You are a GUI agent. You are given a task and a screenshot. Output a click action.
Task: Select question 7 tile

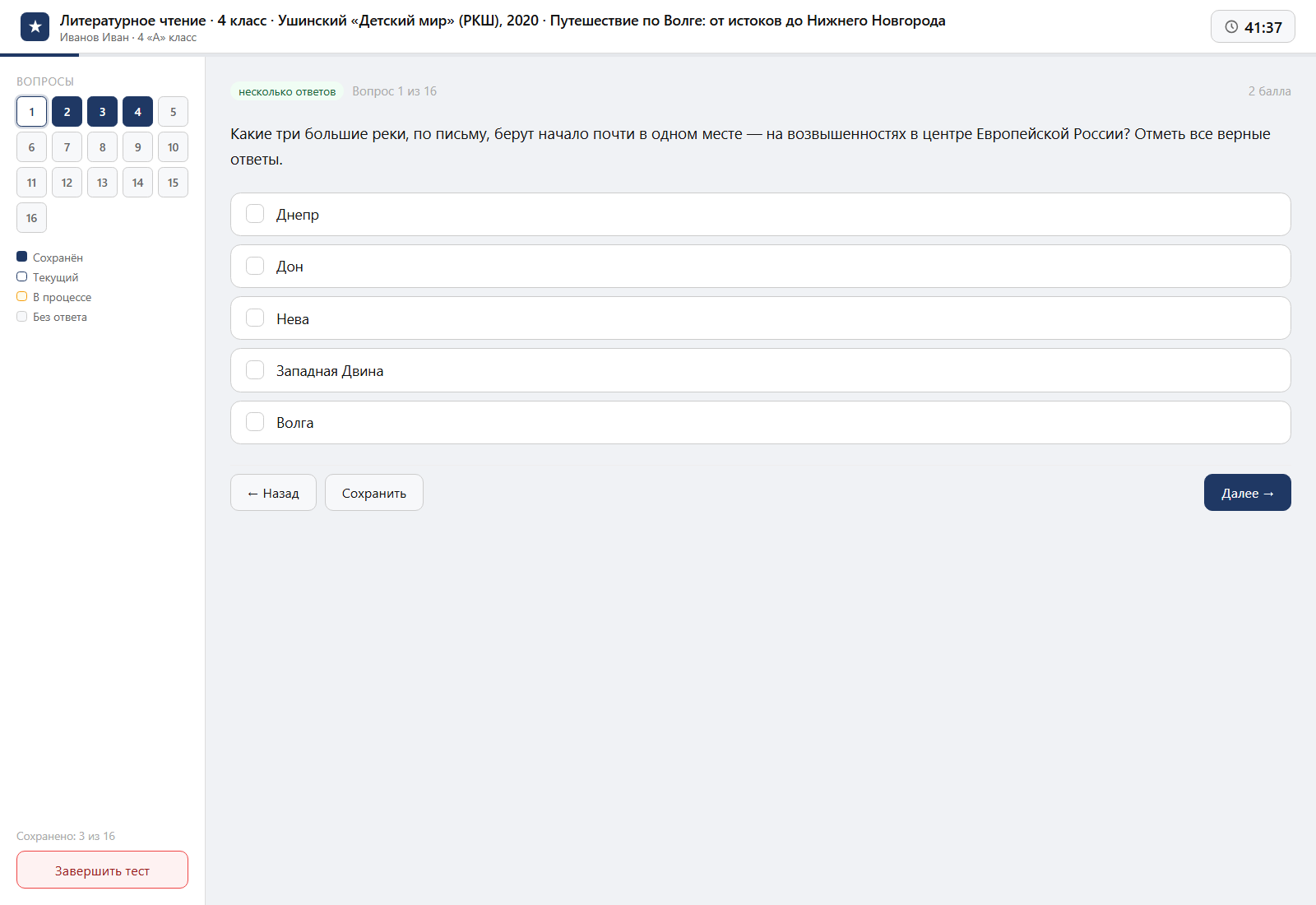click(x=67, y=147)
